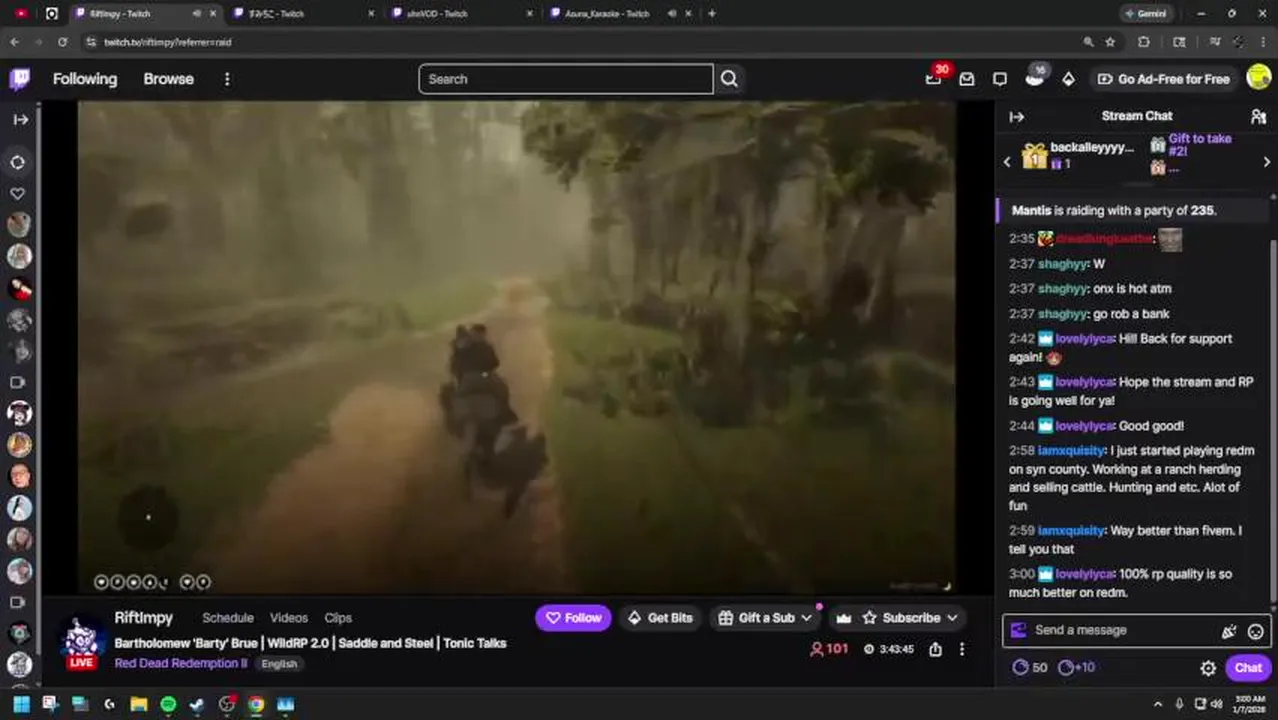
Task: Click the twitch.tv address bar URL
Action: click(167, 42)
